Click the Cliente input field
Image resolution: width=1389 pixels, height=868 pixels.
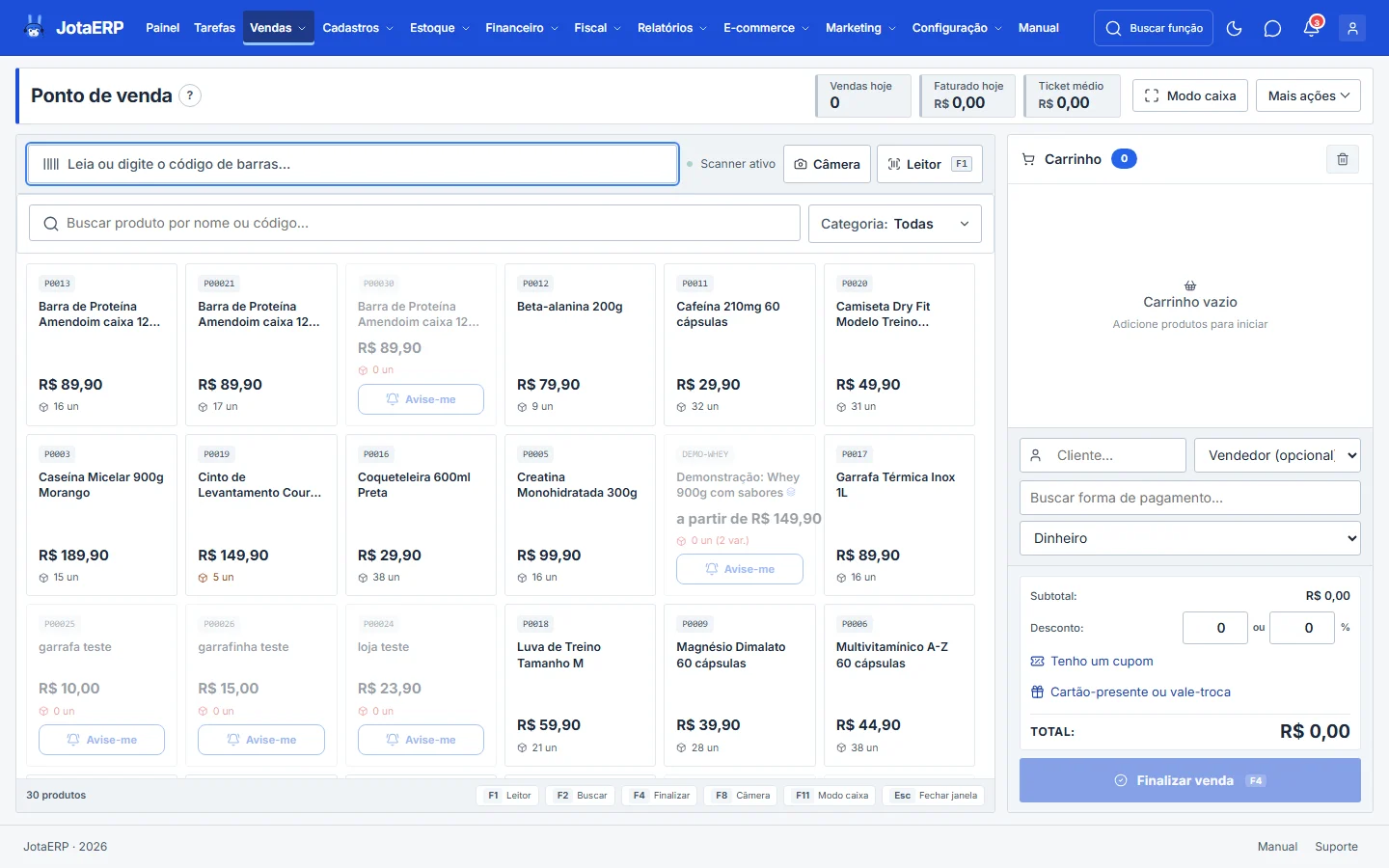1103,455
